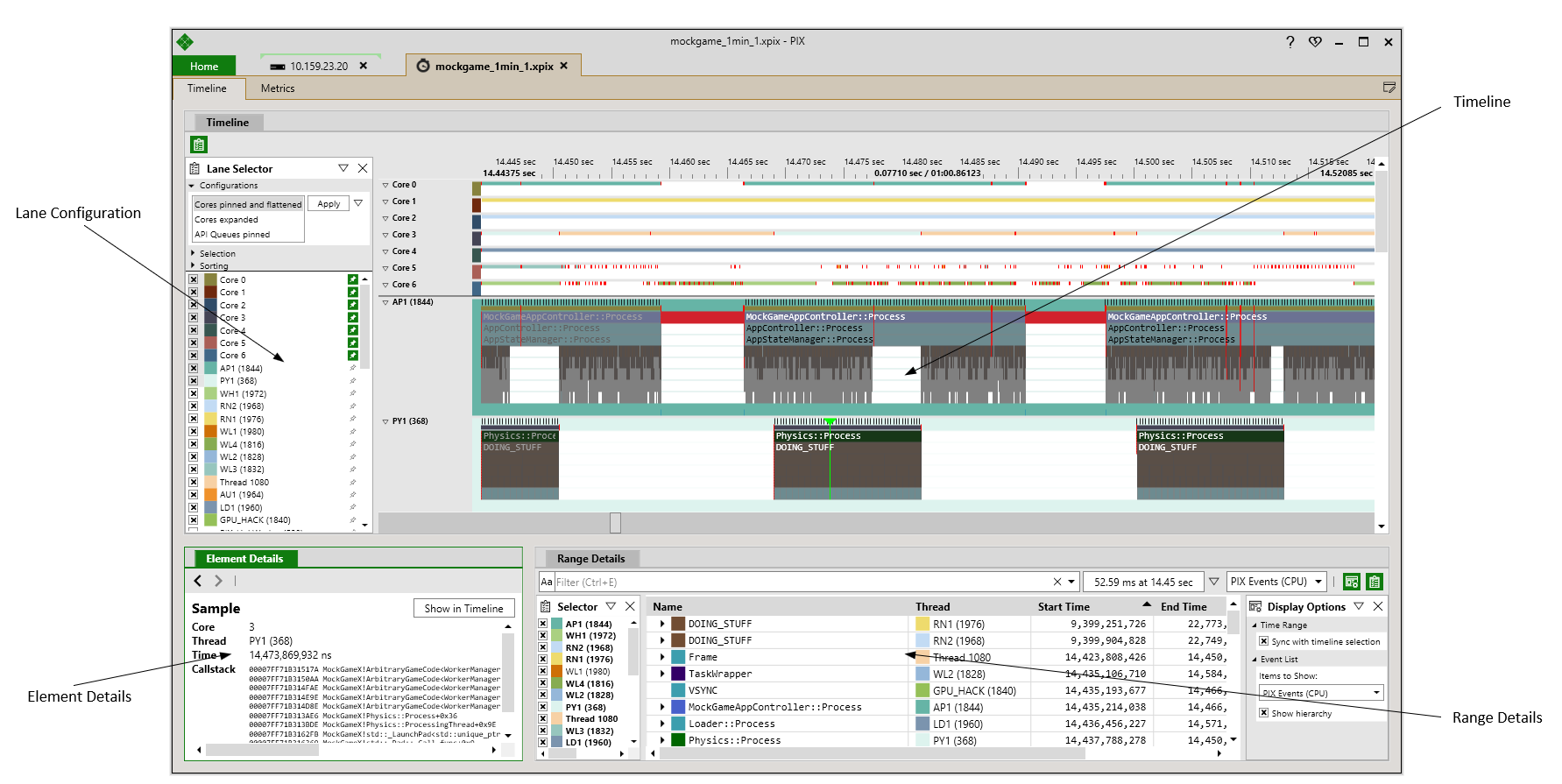The image size is (1562, 784).
Task: Unpin Core 0 lane using its green pin
Action: click(353, 279)
